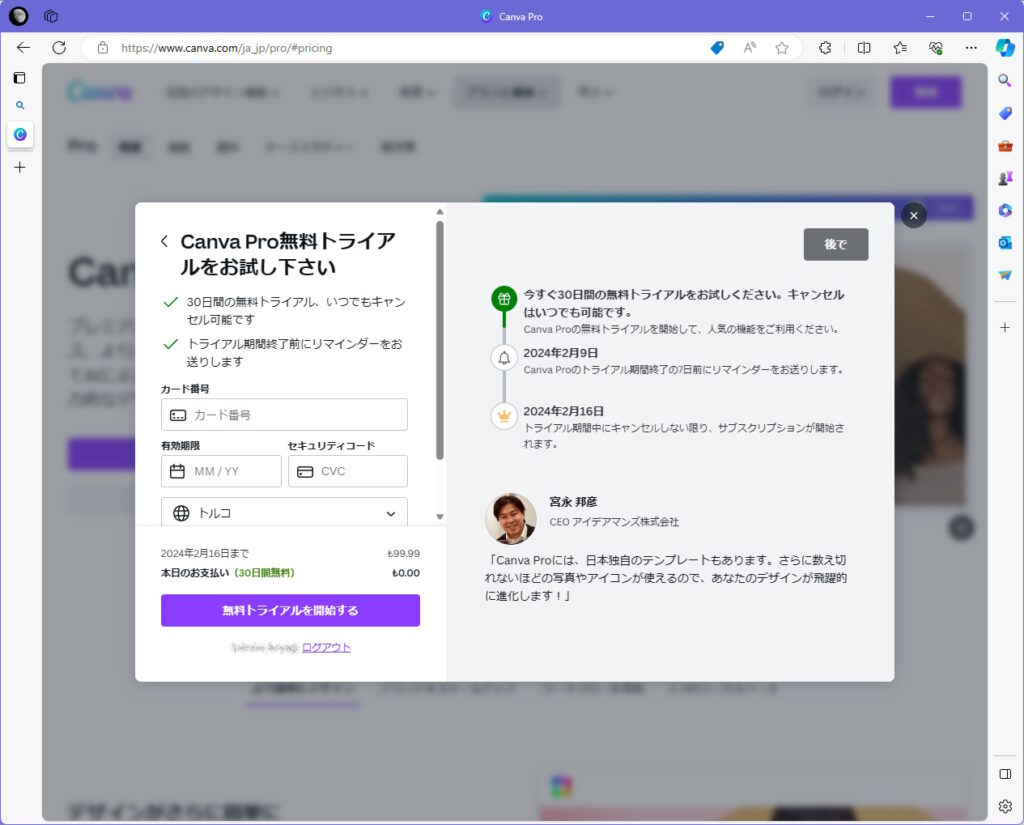The image size is (1024, 825).
Task: Start trial with 無料トライアルを開始する button
Action: 291,611
